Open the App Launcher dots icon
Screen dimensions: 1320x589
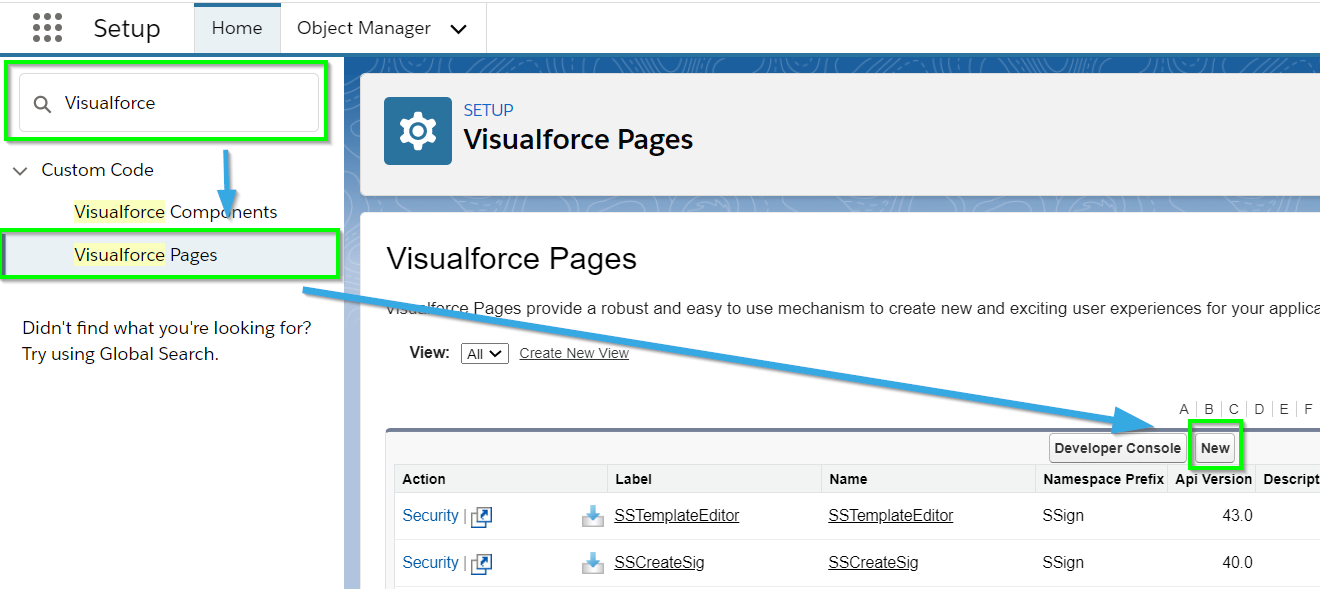coord(47,28)
